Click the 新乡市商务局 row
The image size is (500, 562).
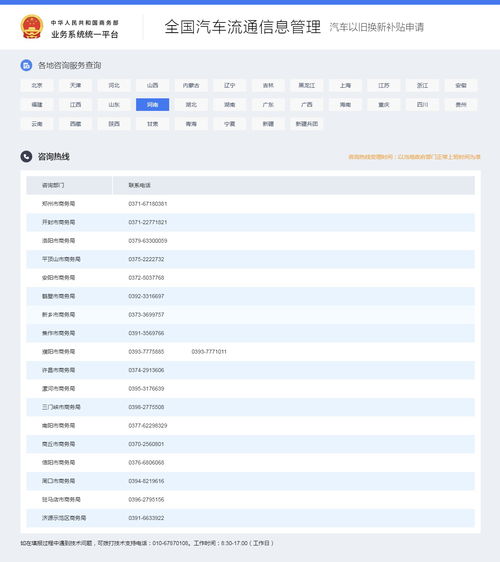coord(250,315)
